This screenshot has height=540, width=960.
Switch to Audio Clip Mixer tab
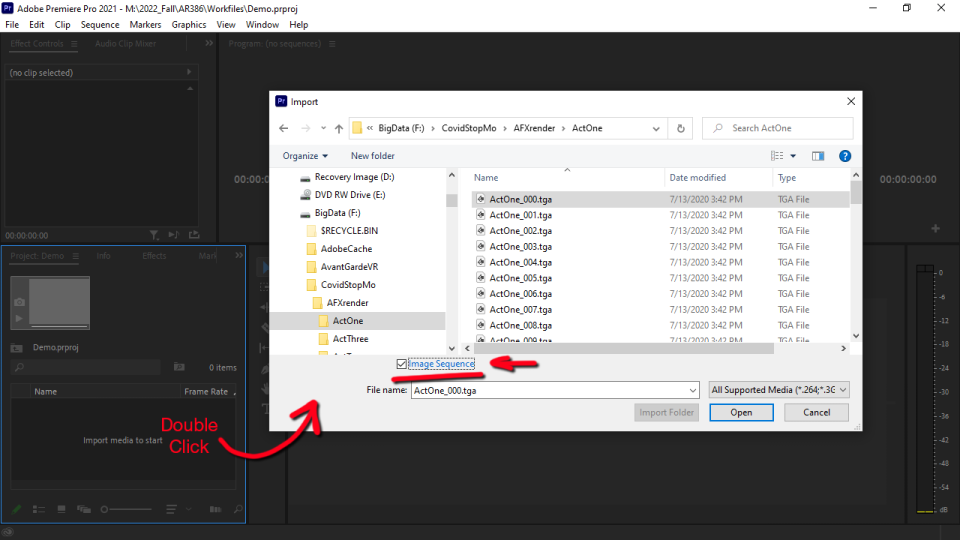tap(126, 44)
